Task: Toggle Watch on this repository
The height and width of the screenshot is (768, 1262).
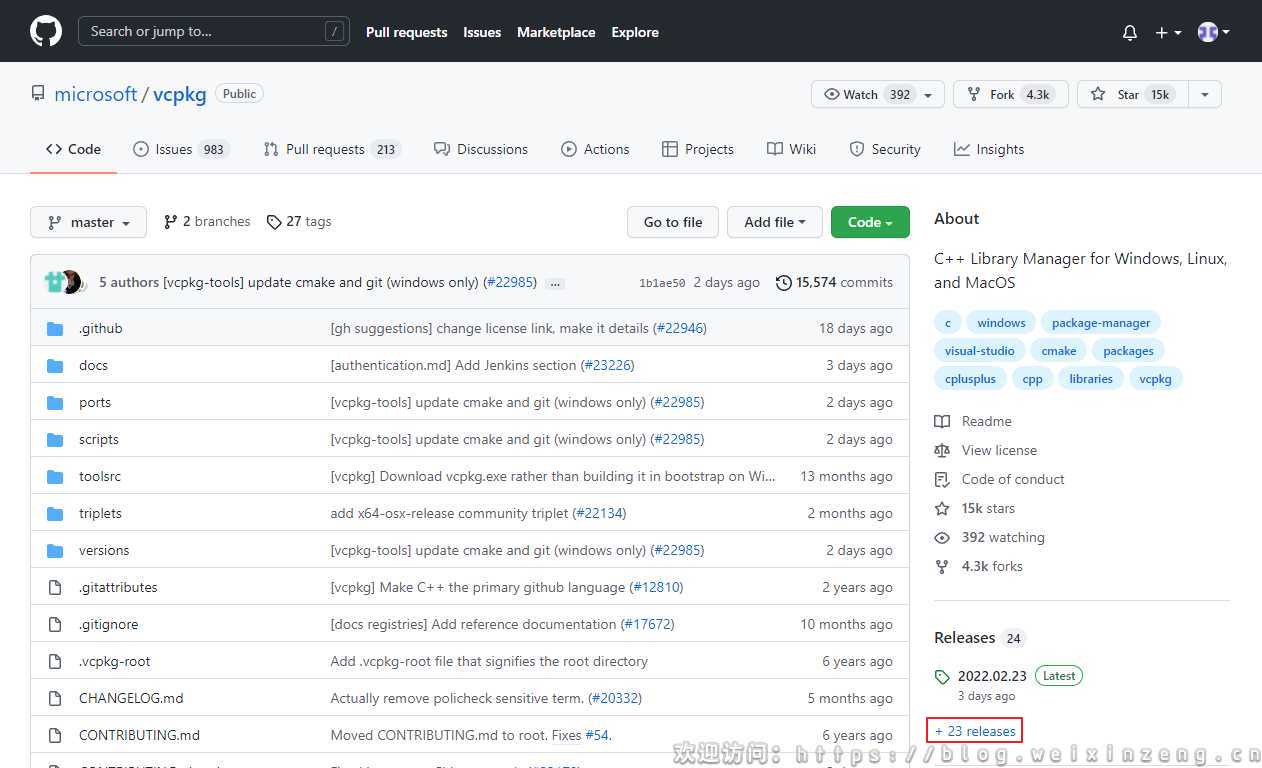Action: click(x=866, y=94)
